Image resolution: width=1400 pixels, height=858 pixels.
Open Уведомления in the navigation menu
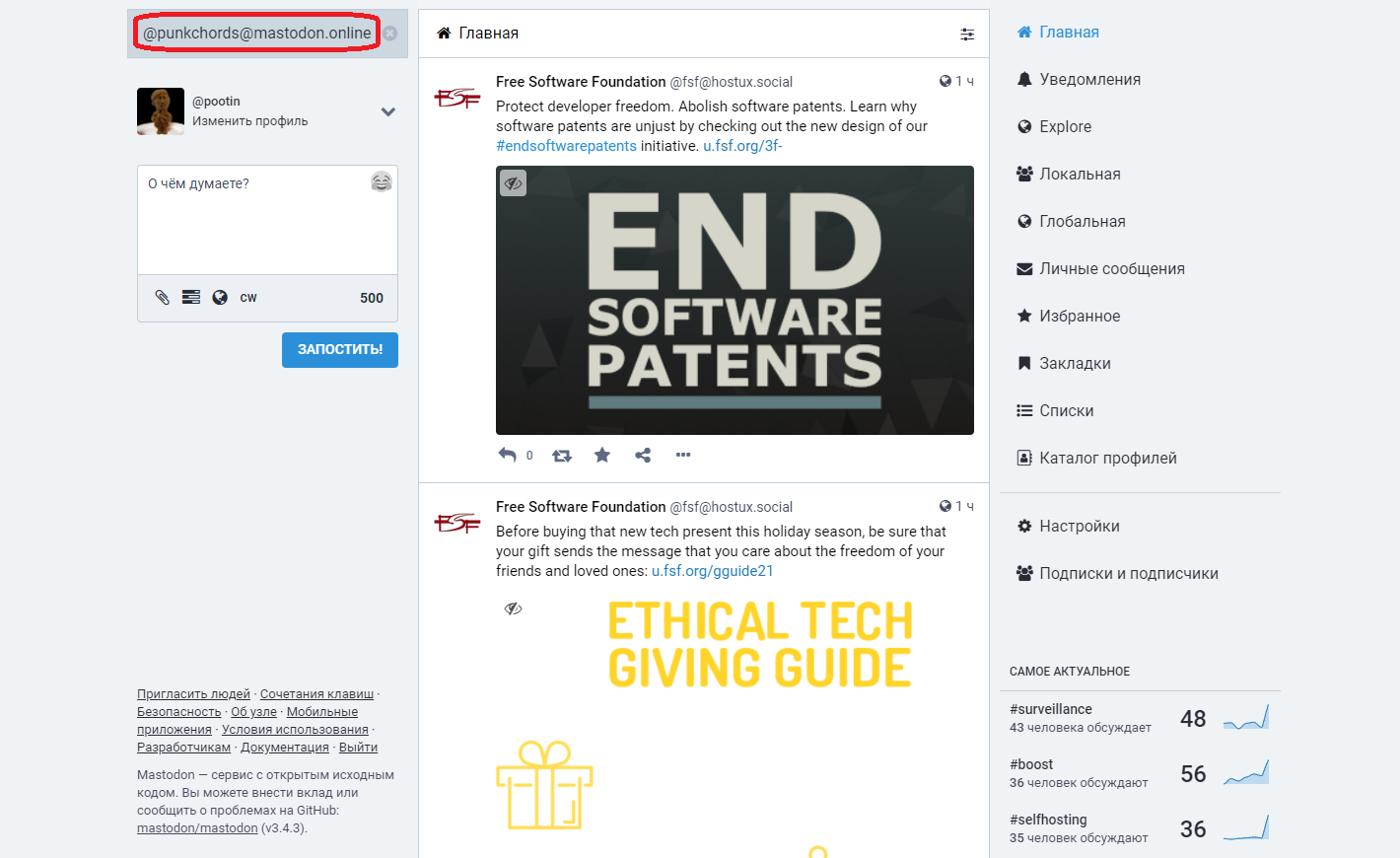tap(1089, 80)
